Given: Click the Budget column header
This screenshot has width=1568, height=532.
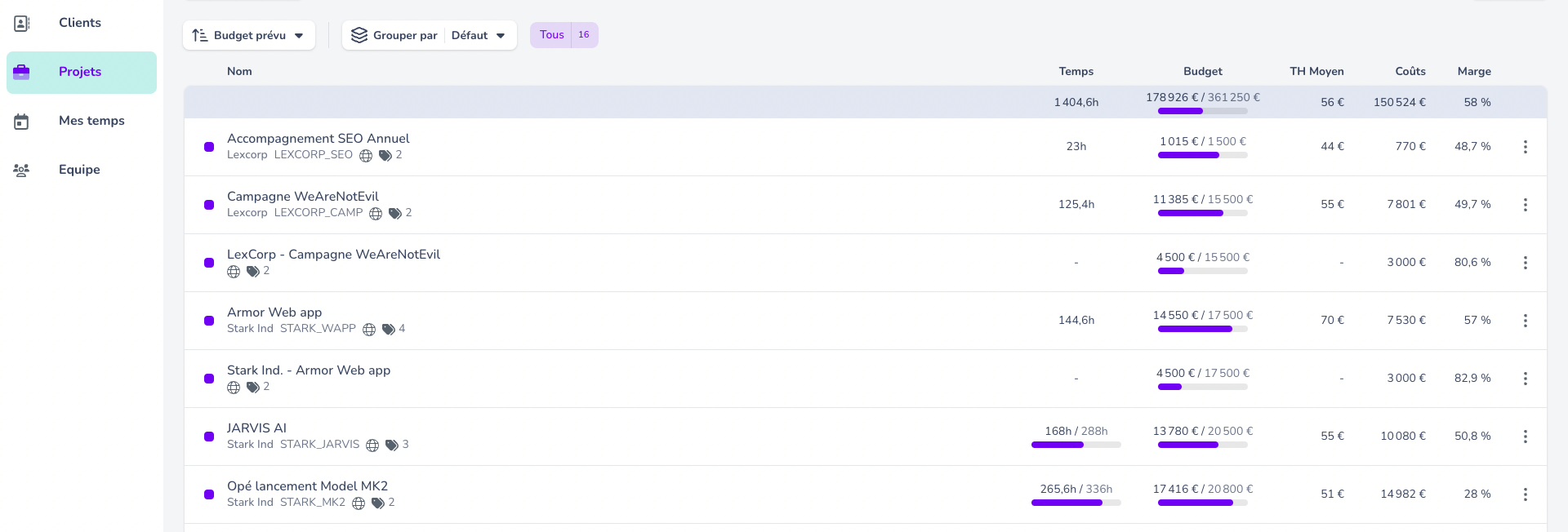Looking at the screenshot, I should click(x=1202, y=72).
